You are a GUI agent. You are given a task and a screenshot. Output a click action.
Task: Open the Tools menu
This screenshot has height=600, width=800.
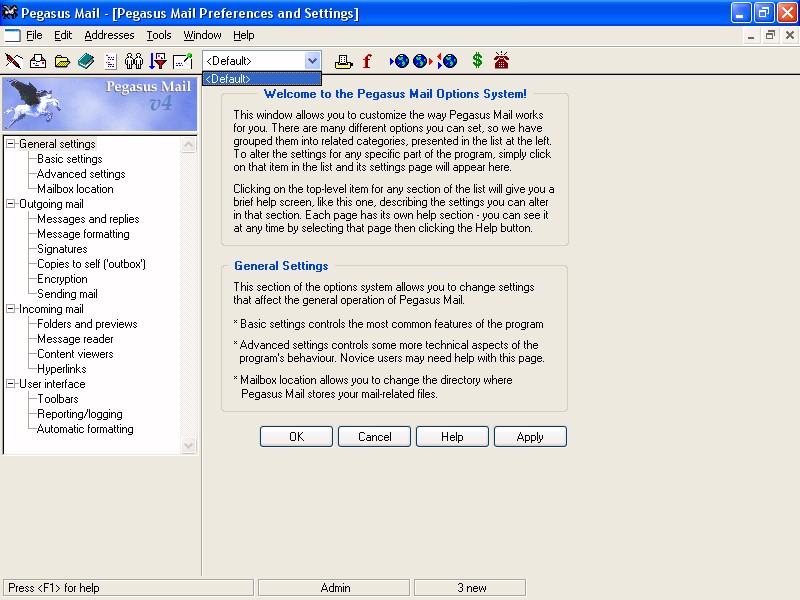coord(159,35)
